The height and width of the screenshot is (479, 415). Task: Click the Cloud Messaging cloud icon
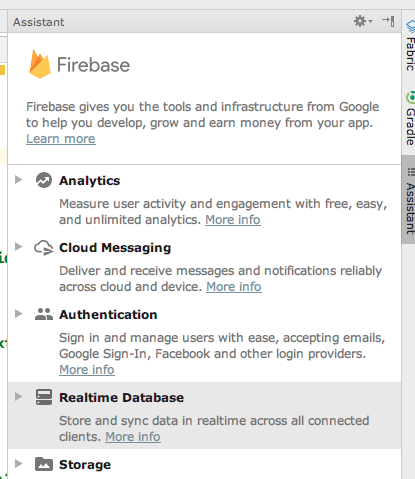(x=44, y=248)
